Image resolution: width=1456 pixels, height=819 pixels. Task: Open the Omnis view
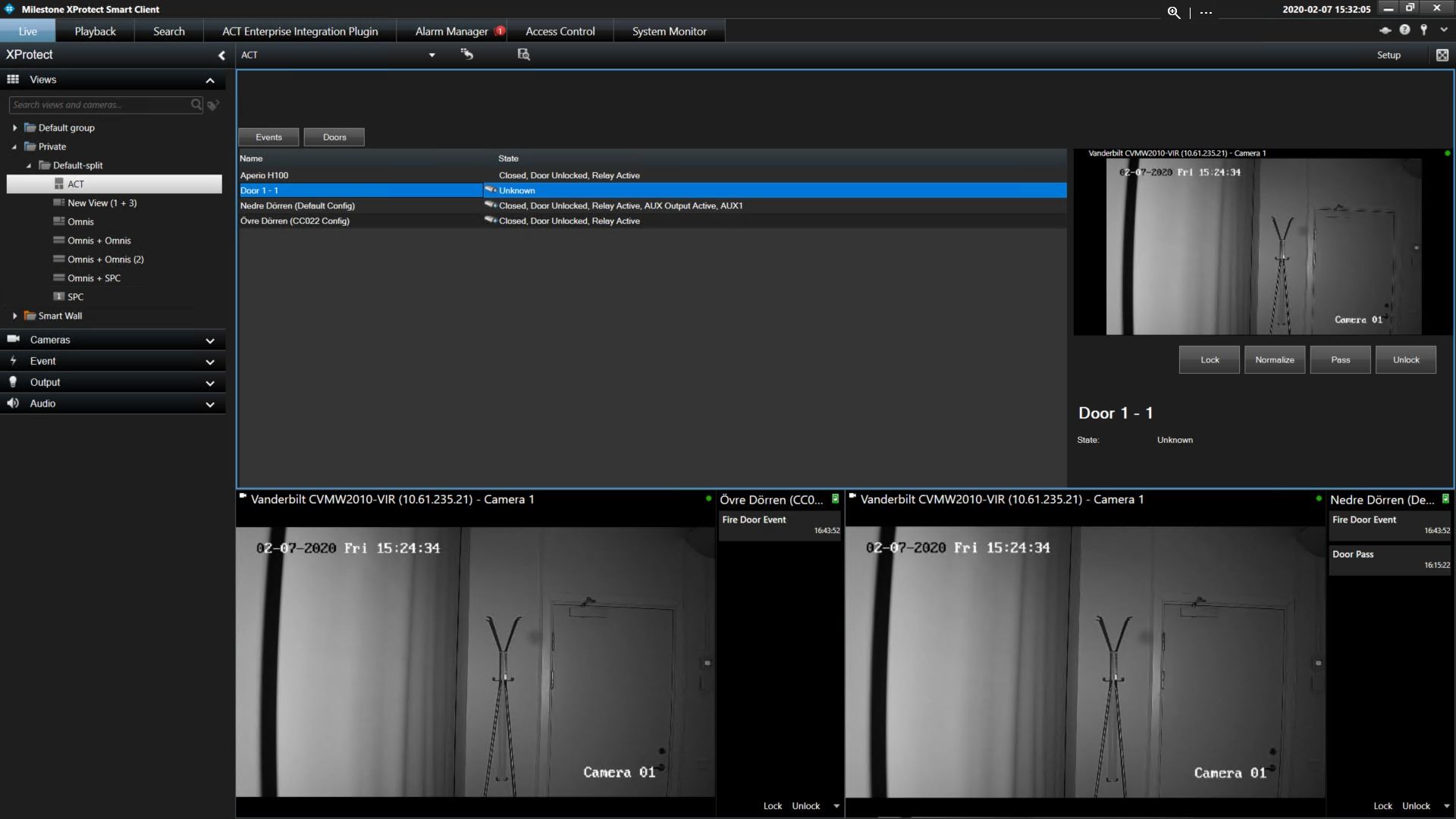(80, 221)
